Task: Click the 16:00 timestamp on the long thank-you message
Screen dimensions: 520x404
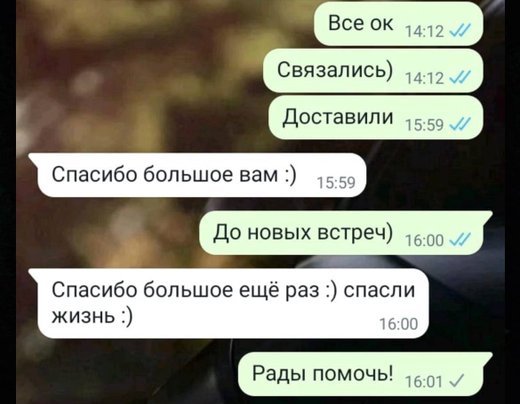Action: click(x=399, y=324)
